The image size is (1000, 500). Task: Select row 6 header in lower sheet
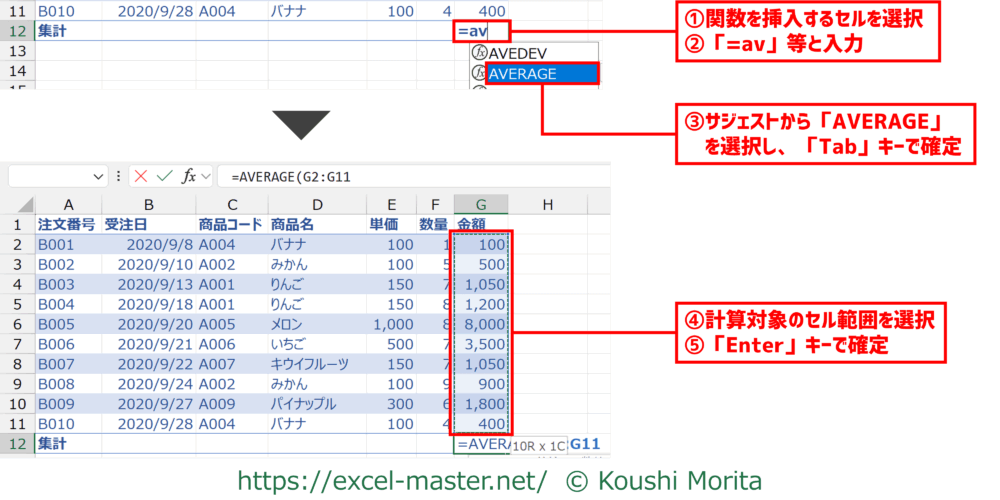pyautogui.click(x=16, y=325)
